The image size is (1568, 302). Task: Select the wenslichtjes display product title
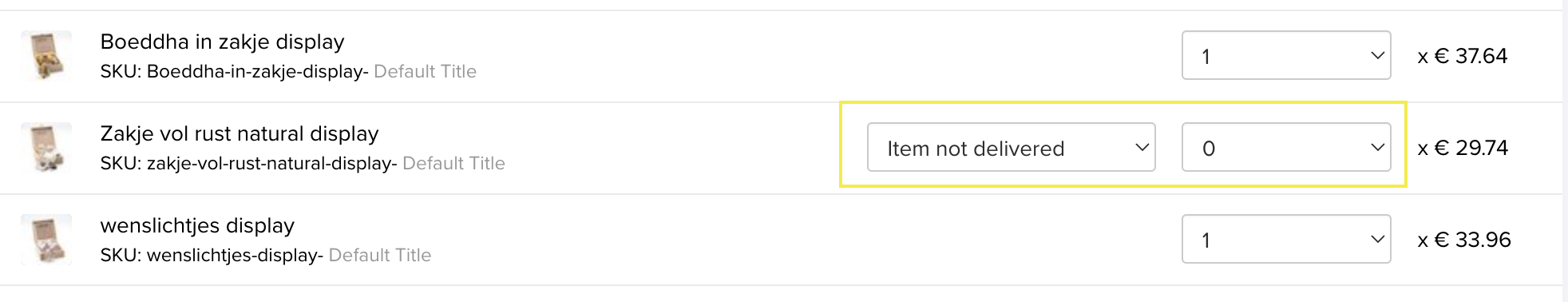point(197,226)
